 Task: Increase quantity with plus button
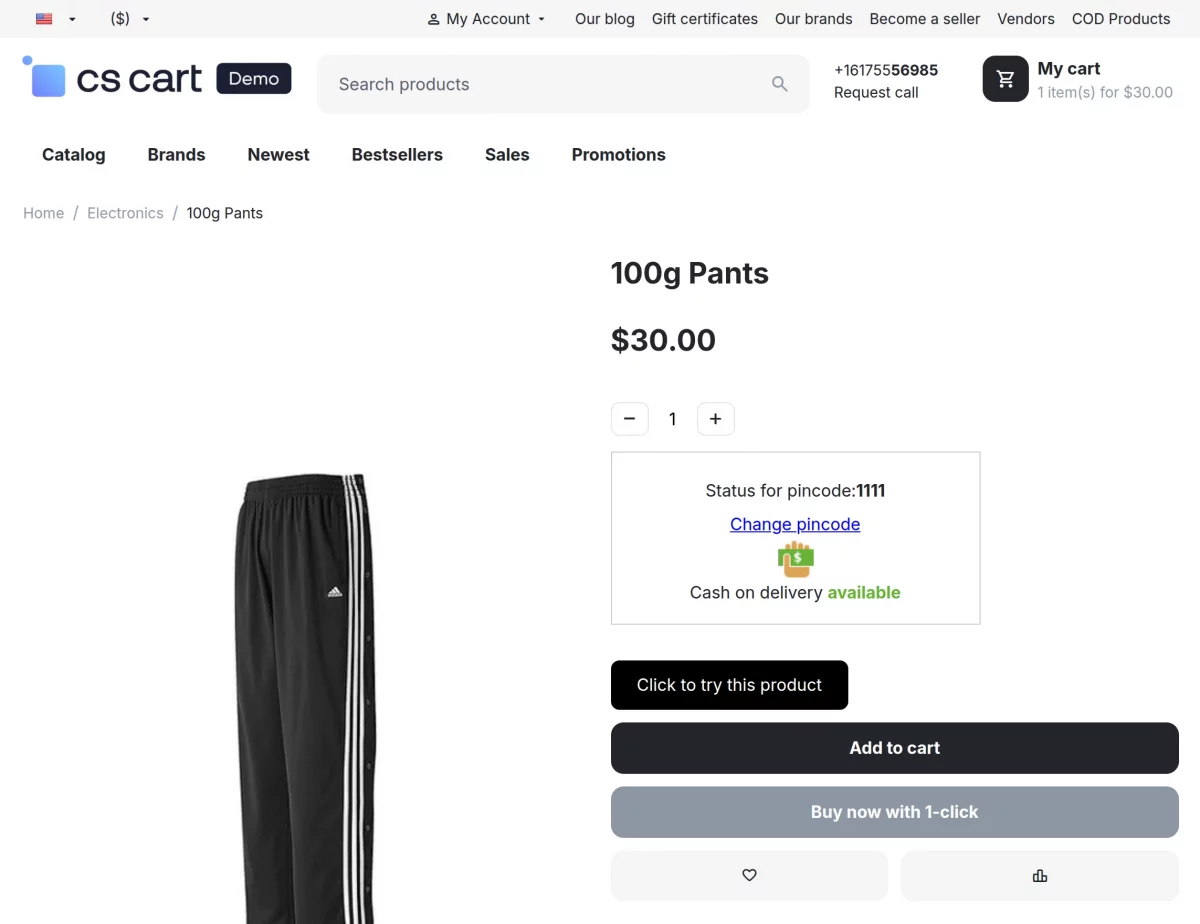[715, 419]
